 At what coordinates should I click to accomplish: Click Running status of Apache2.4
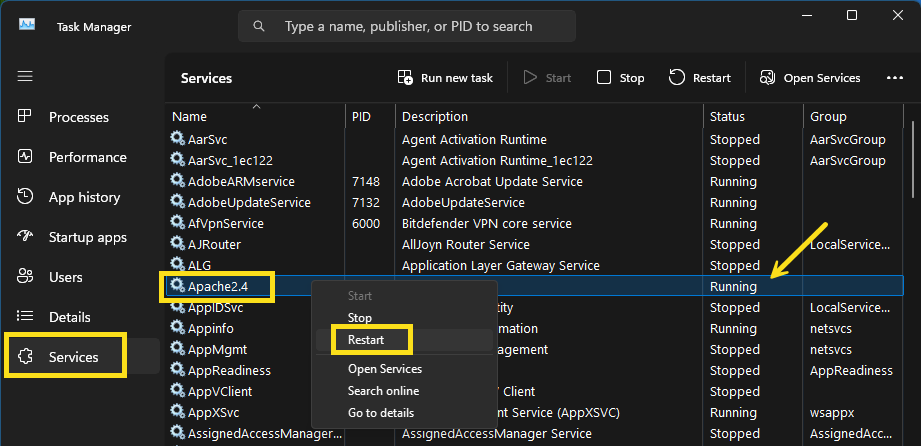point(733,287)
